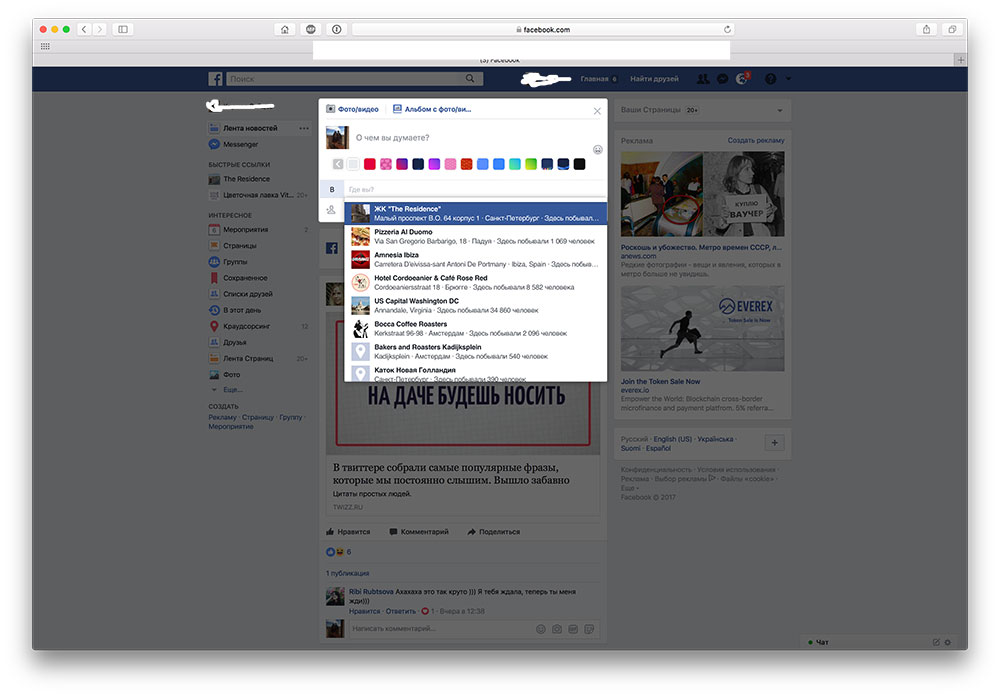Click the Нравится button under post
Image resolution: width=1000 pixels, height=696 pixels.
click(348, 531)
